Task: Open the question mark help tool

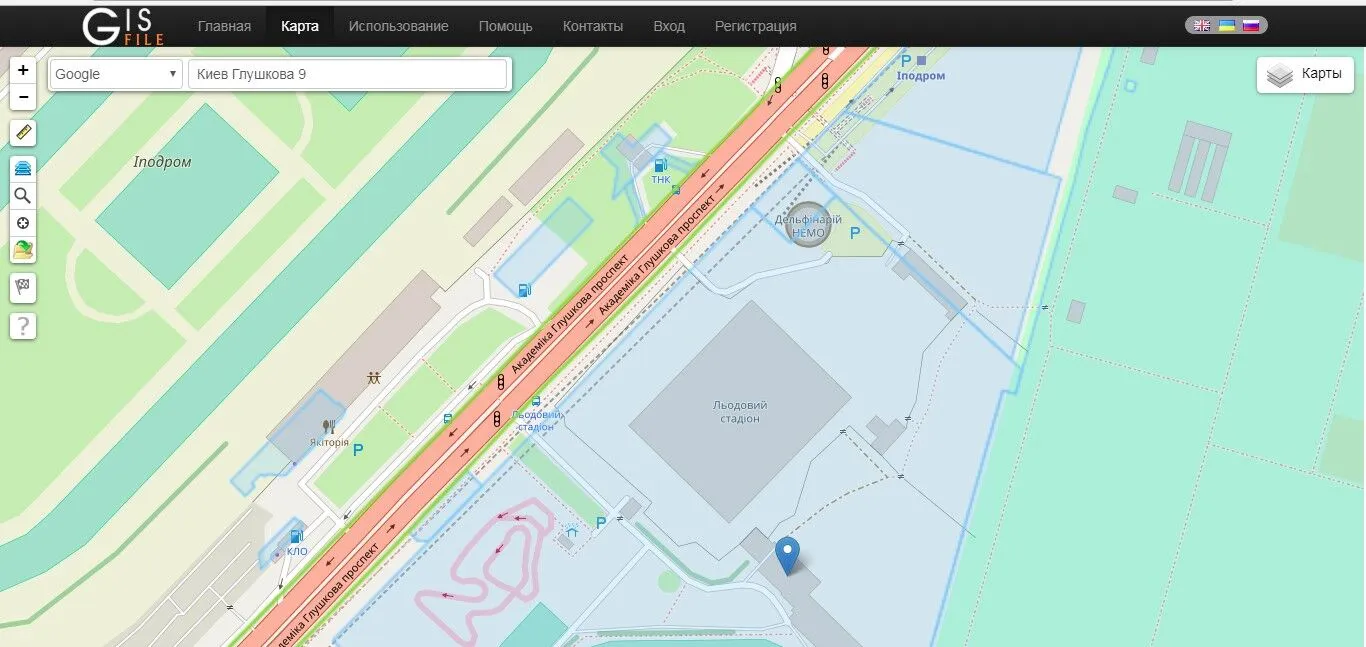Action: (x=23, y=325)
